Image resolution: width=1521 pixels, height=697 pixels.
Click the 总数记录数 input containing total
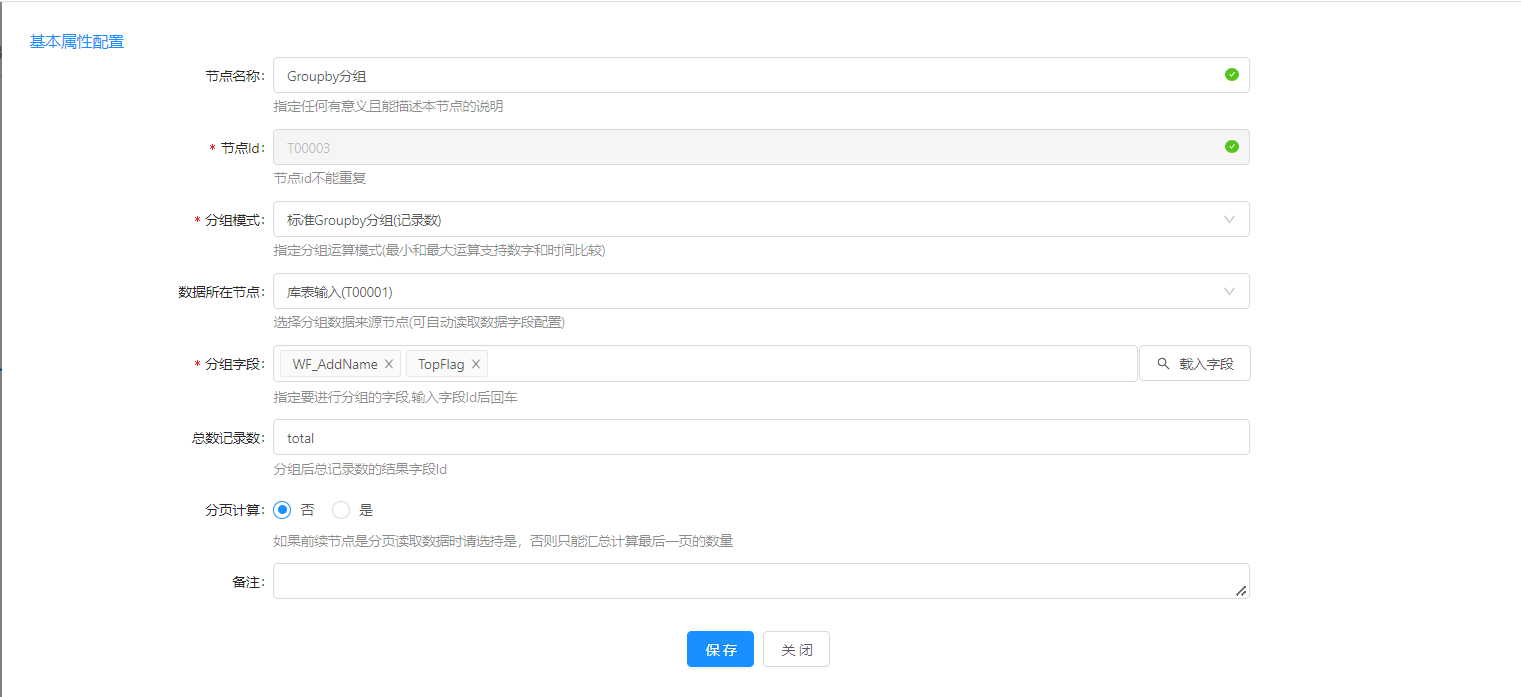click(x=760, y=437)
